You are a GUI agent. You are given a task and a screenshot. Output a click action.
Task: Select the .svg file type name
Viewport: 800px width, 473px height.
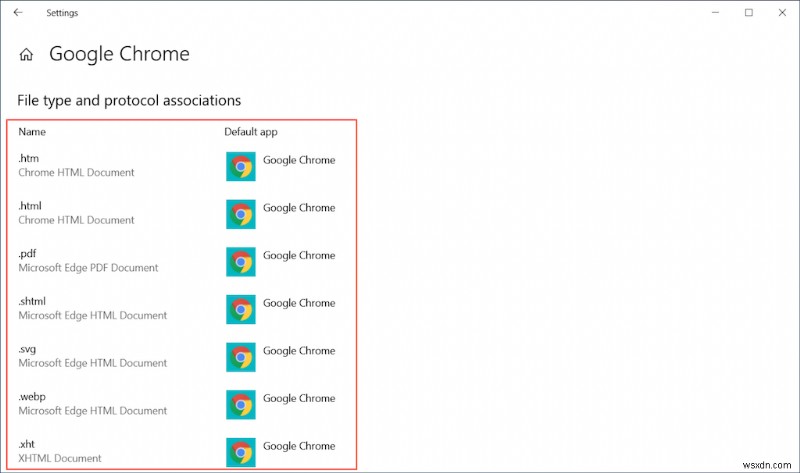coord(28,349)
